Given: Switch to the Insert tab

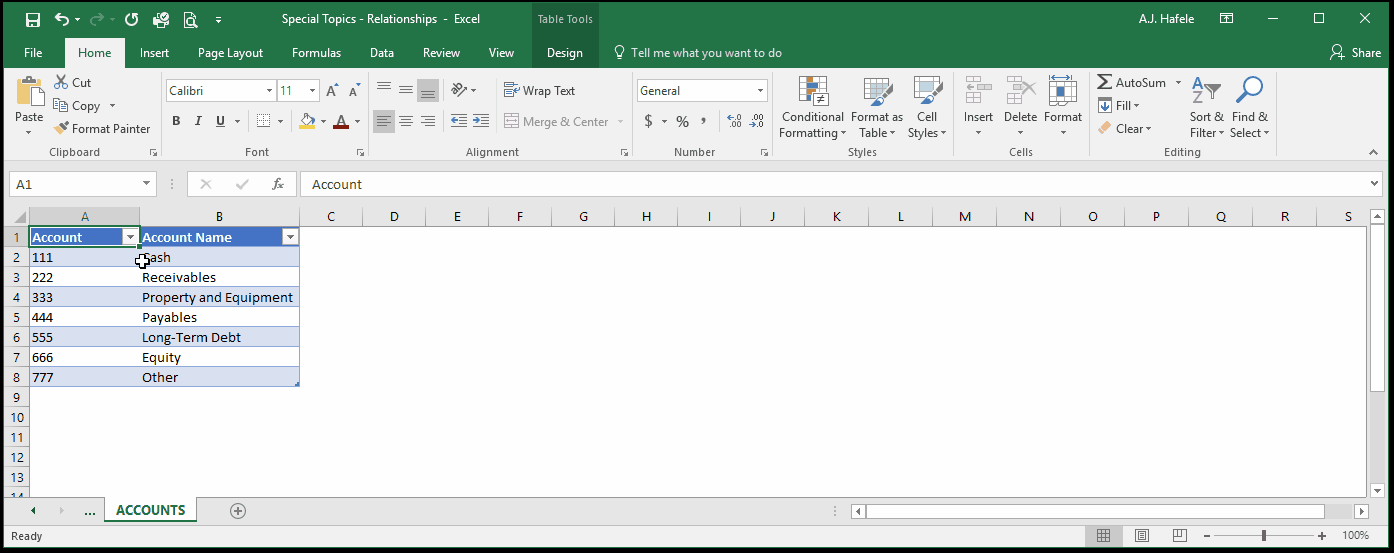Looking at the screenshot, I should pos(154,53).
